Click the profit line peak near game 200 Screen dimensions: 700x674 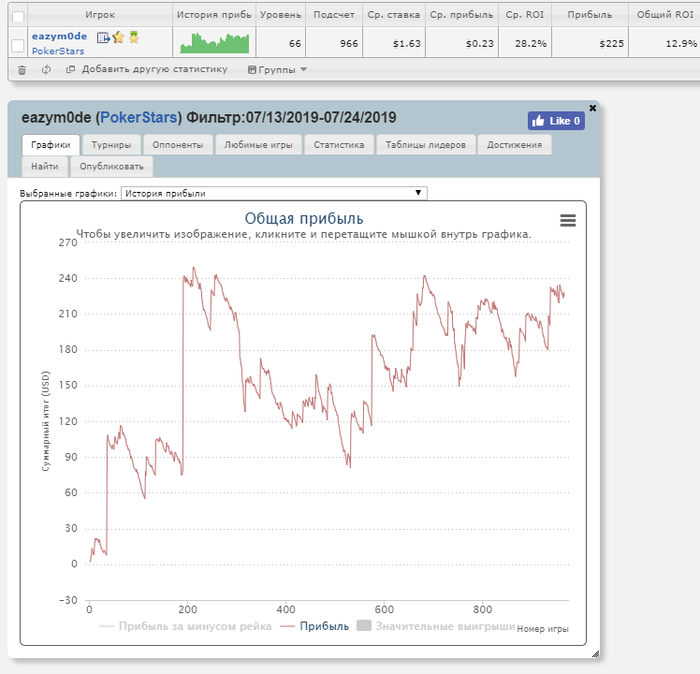pos(194,268)
